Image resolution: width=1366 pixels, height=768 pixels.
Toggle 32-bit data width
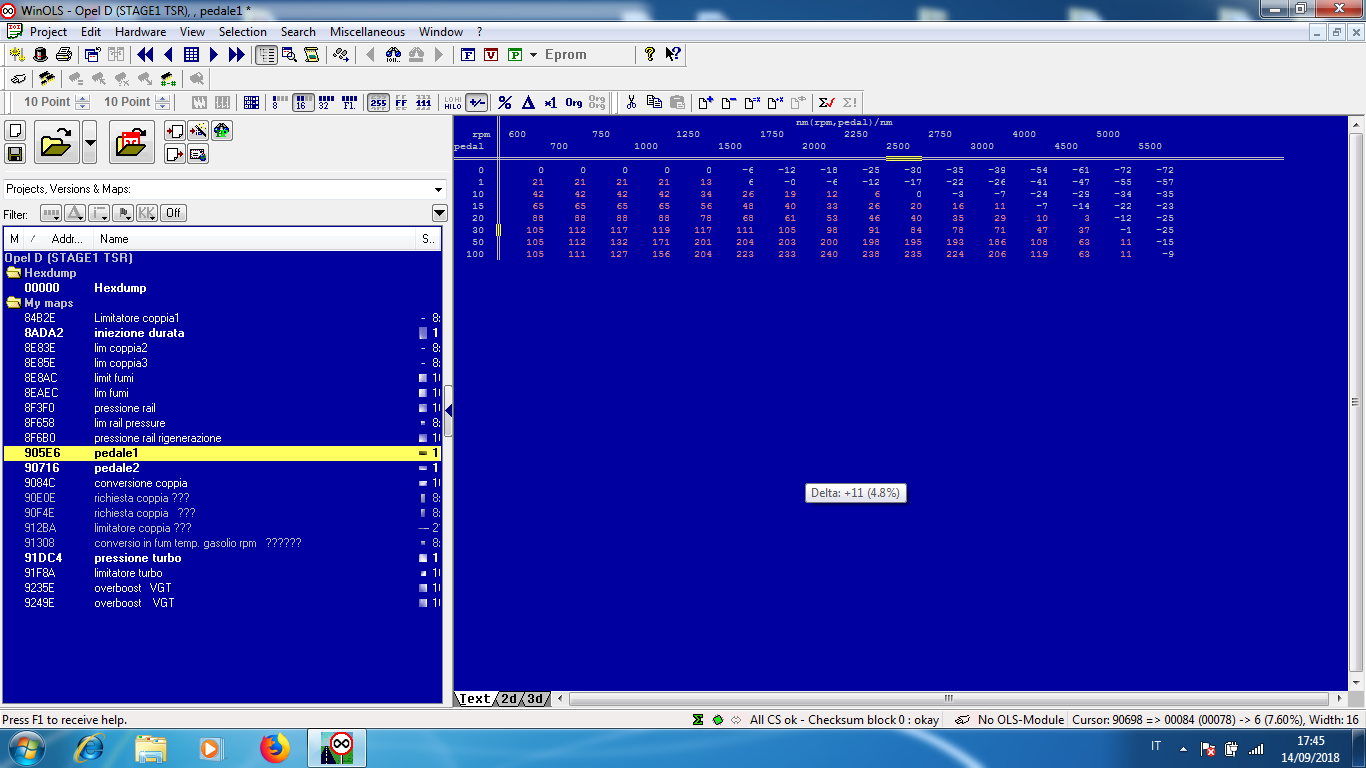tap(326, 102)
